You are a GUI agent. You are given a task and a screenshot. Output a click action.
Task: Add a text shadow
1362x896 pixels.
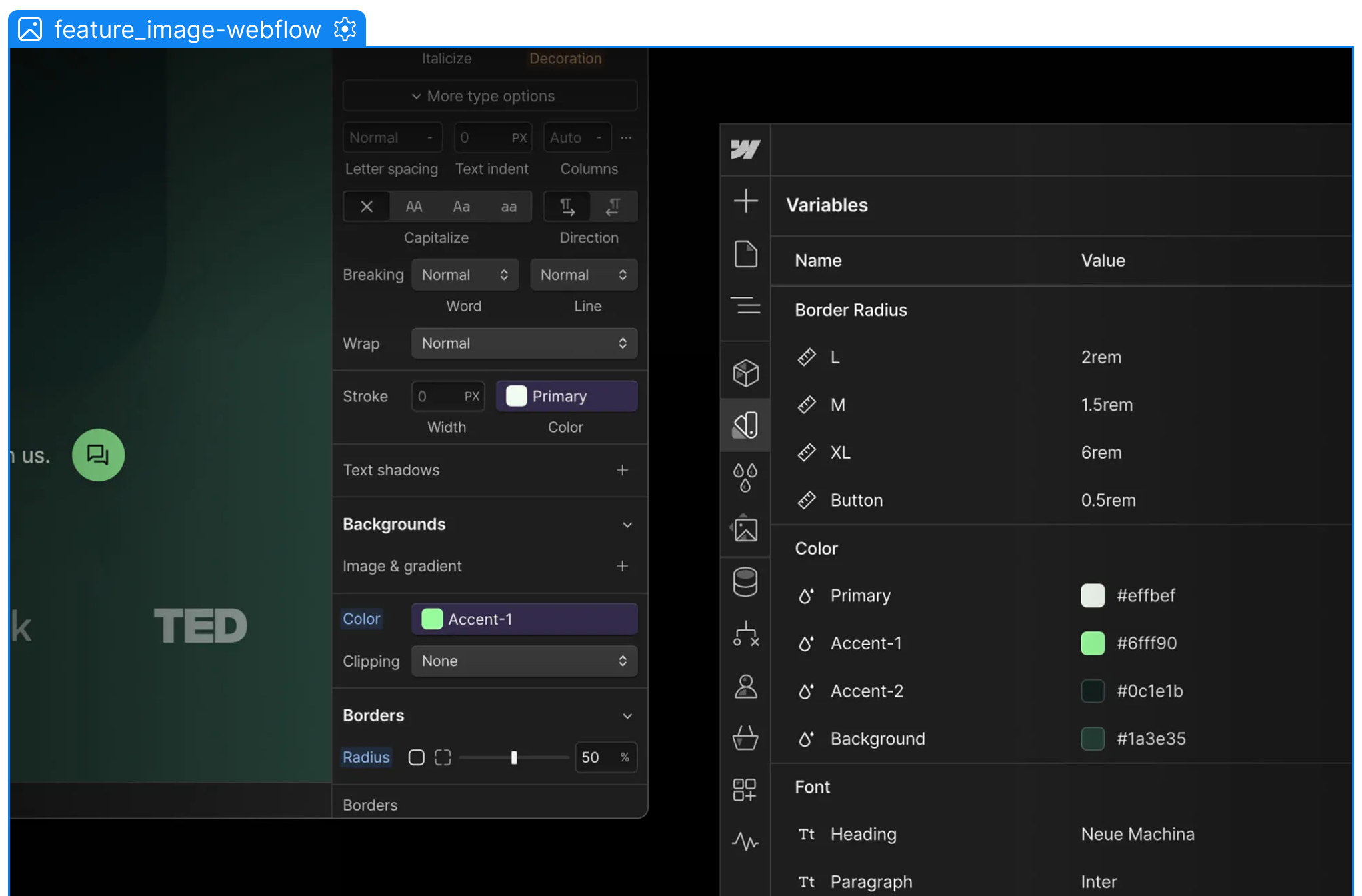tap(622, 470)
